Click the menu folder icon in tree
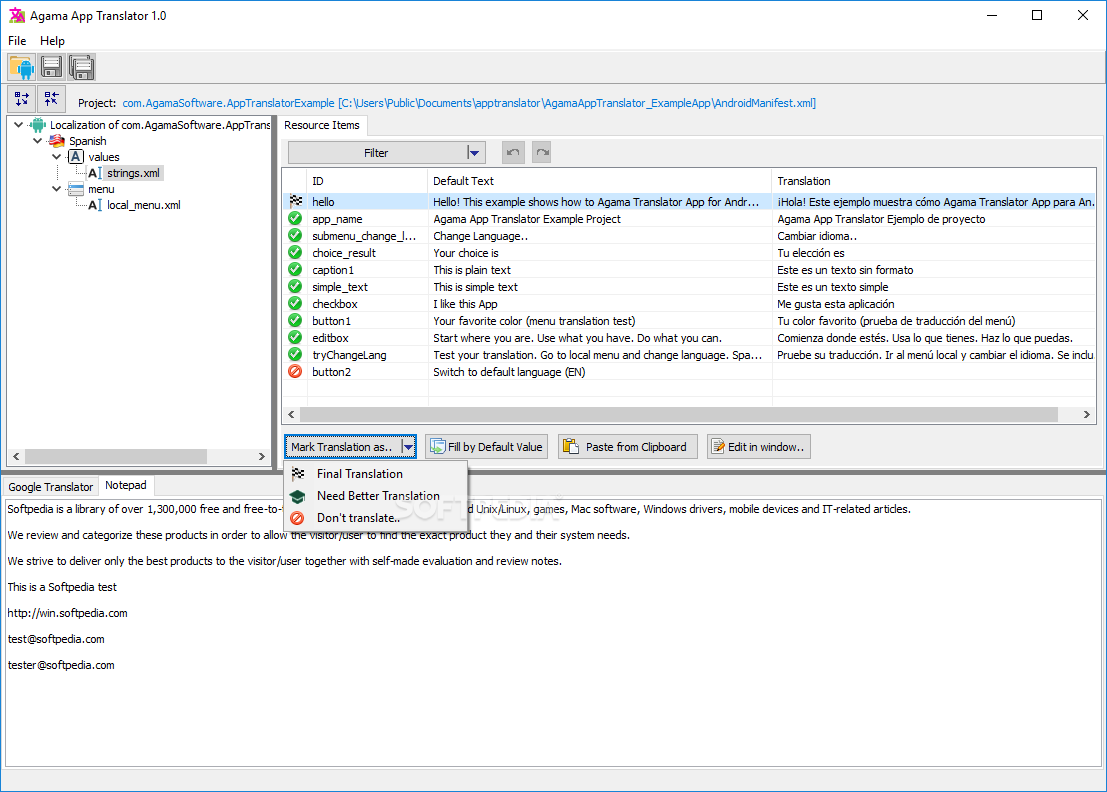This screenshot has width=1107, height=792. 76,189
